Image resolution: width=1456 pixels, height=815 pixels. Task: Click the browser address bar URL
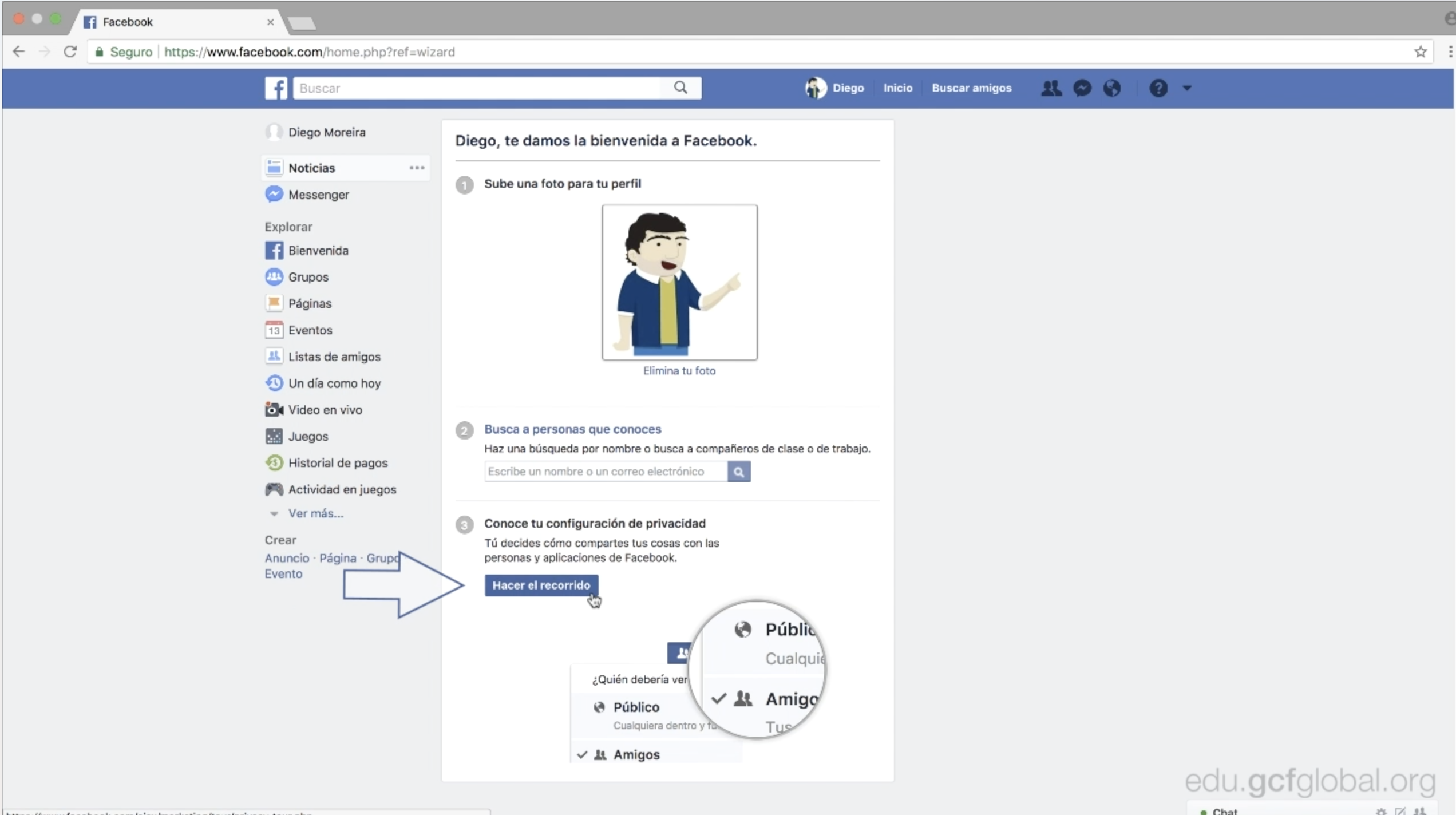pos(309,52)
